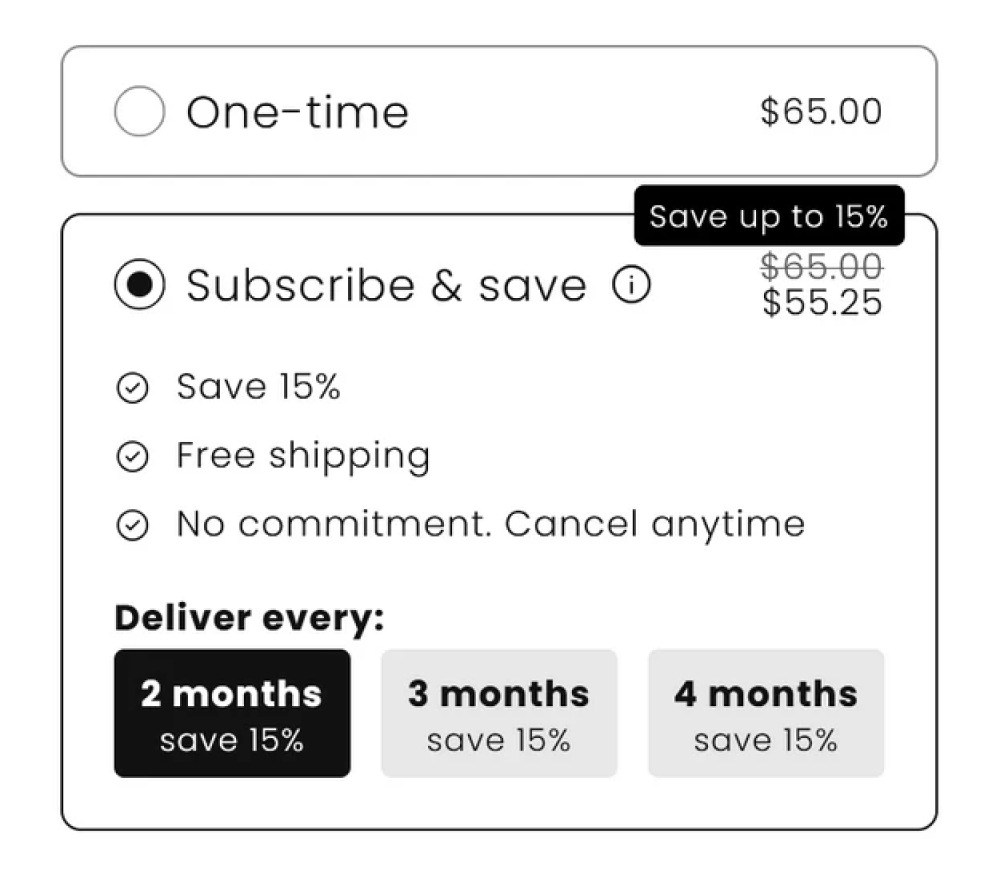Click the Subscribe & save label text

click(x=386, y=286)
